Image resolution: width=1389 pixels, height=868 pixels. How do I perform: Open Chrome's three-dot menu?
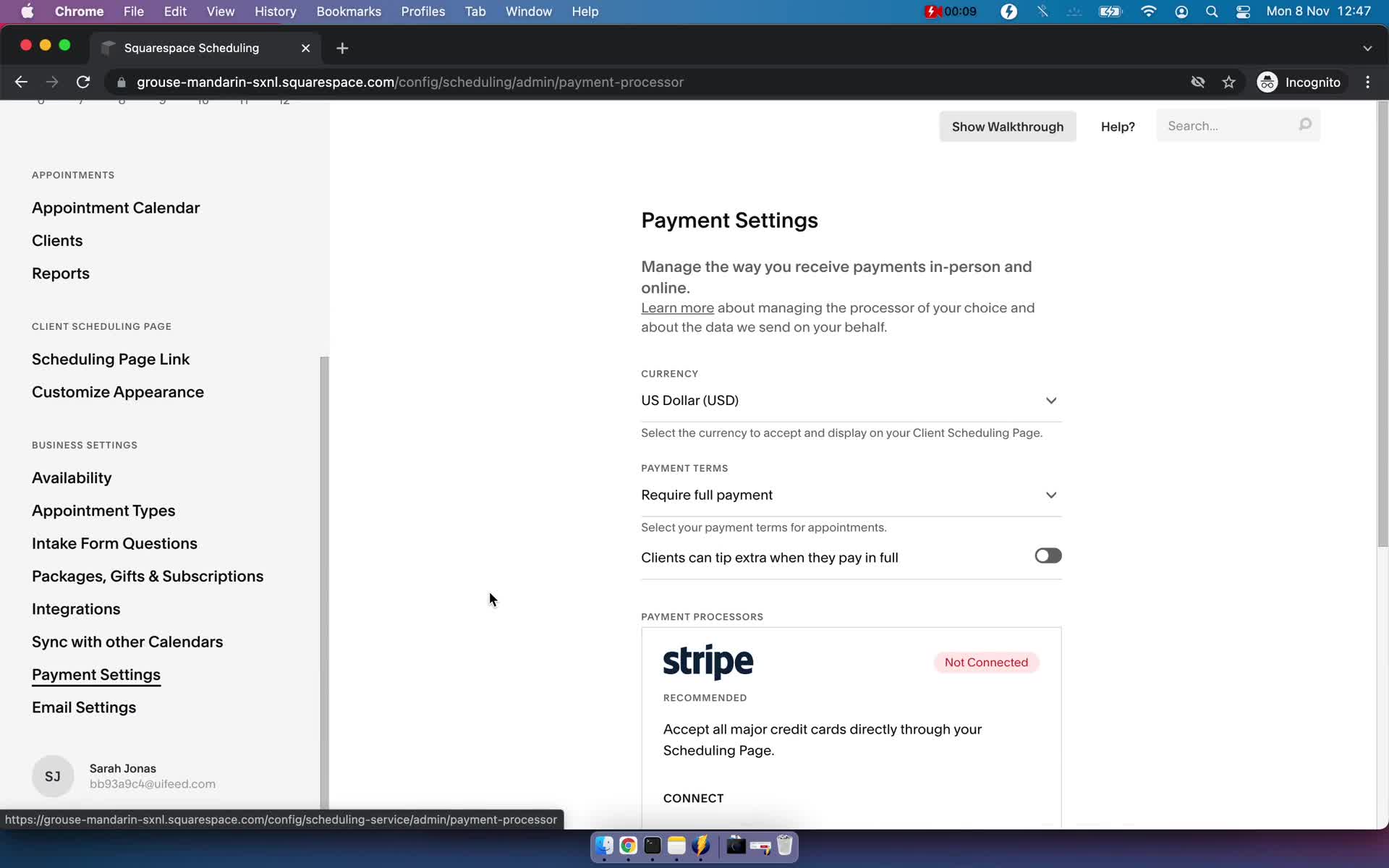pos(1367,82)
